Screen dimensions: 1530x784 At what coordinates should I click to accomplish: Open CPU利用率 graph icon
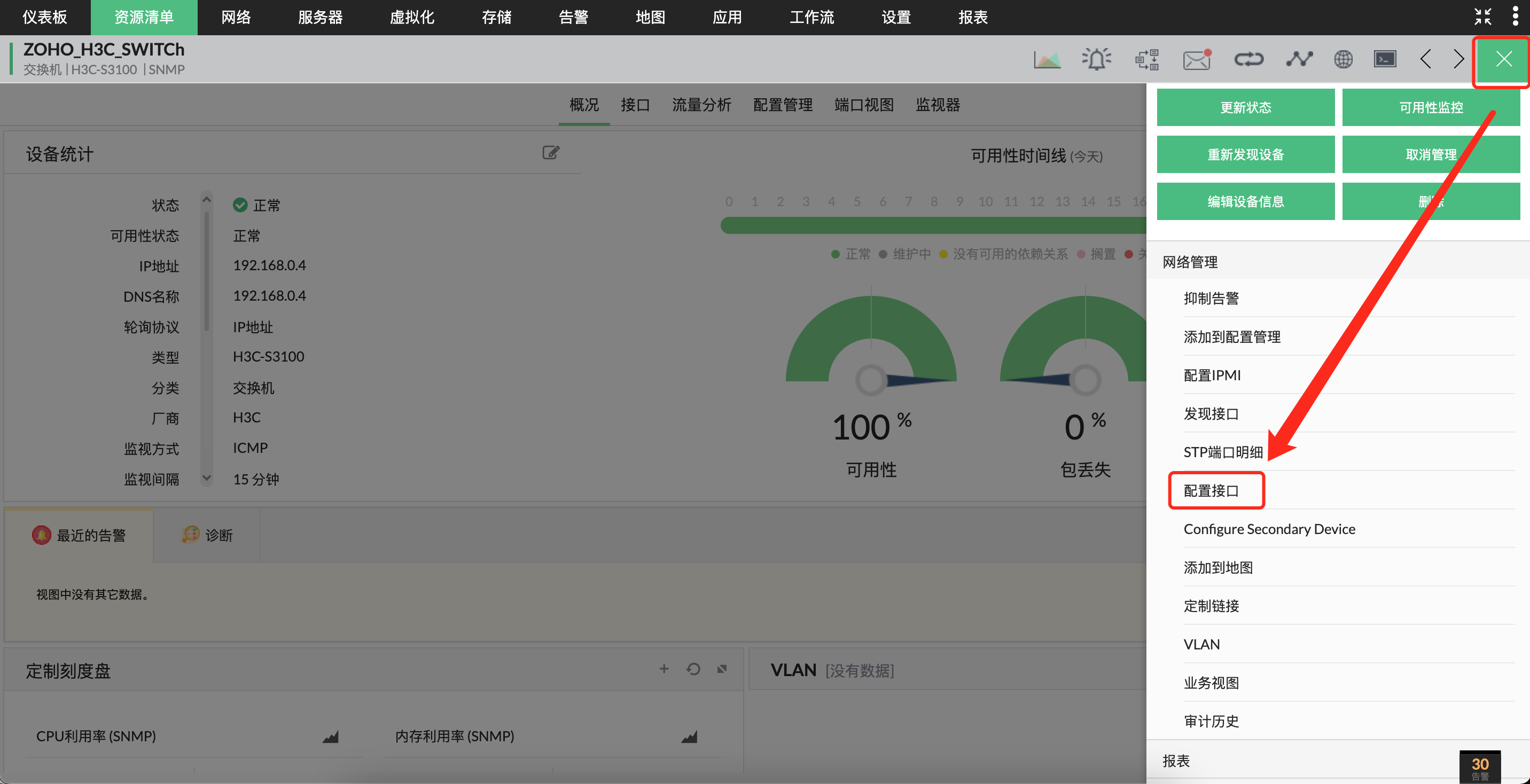[x=330, y=736]
